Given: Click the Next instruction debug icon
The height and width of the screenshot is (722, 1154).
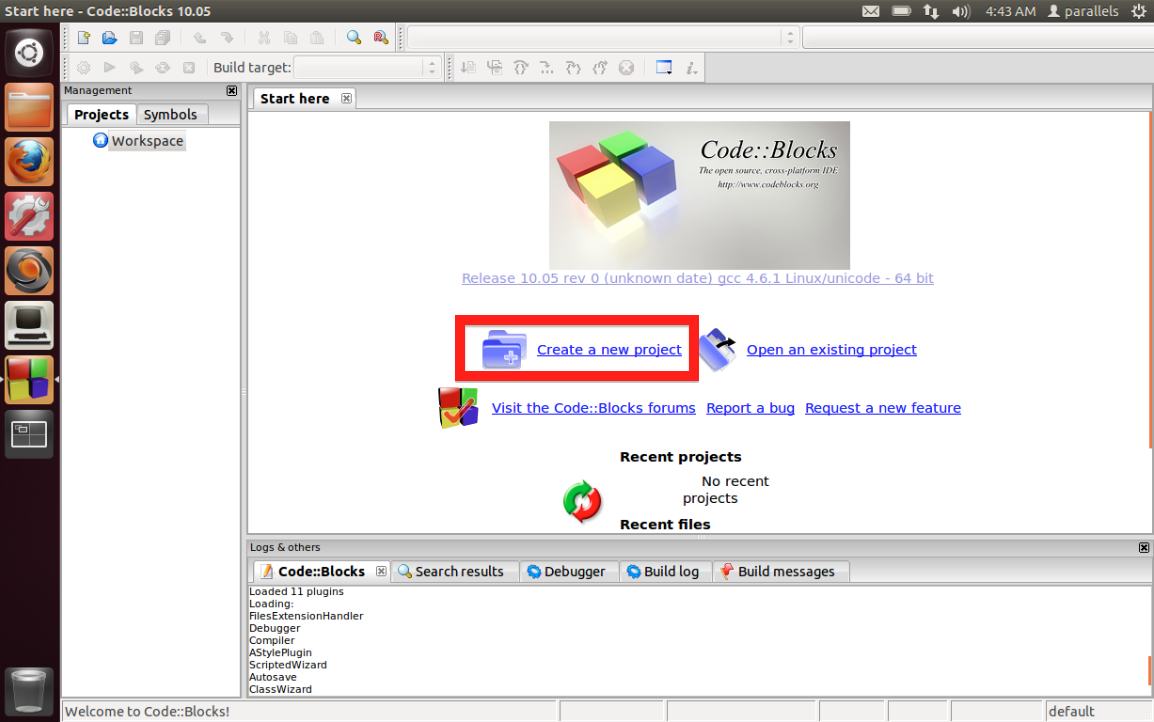Looking at the screenshot, I should pyautogui.click(x=547, y=68).
